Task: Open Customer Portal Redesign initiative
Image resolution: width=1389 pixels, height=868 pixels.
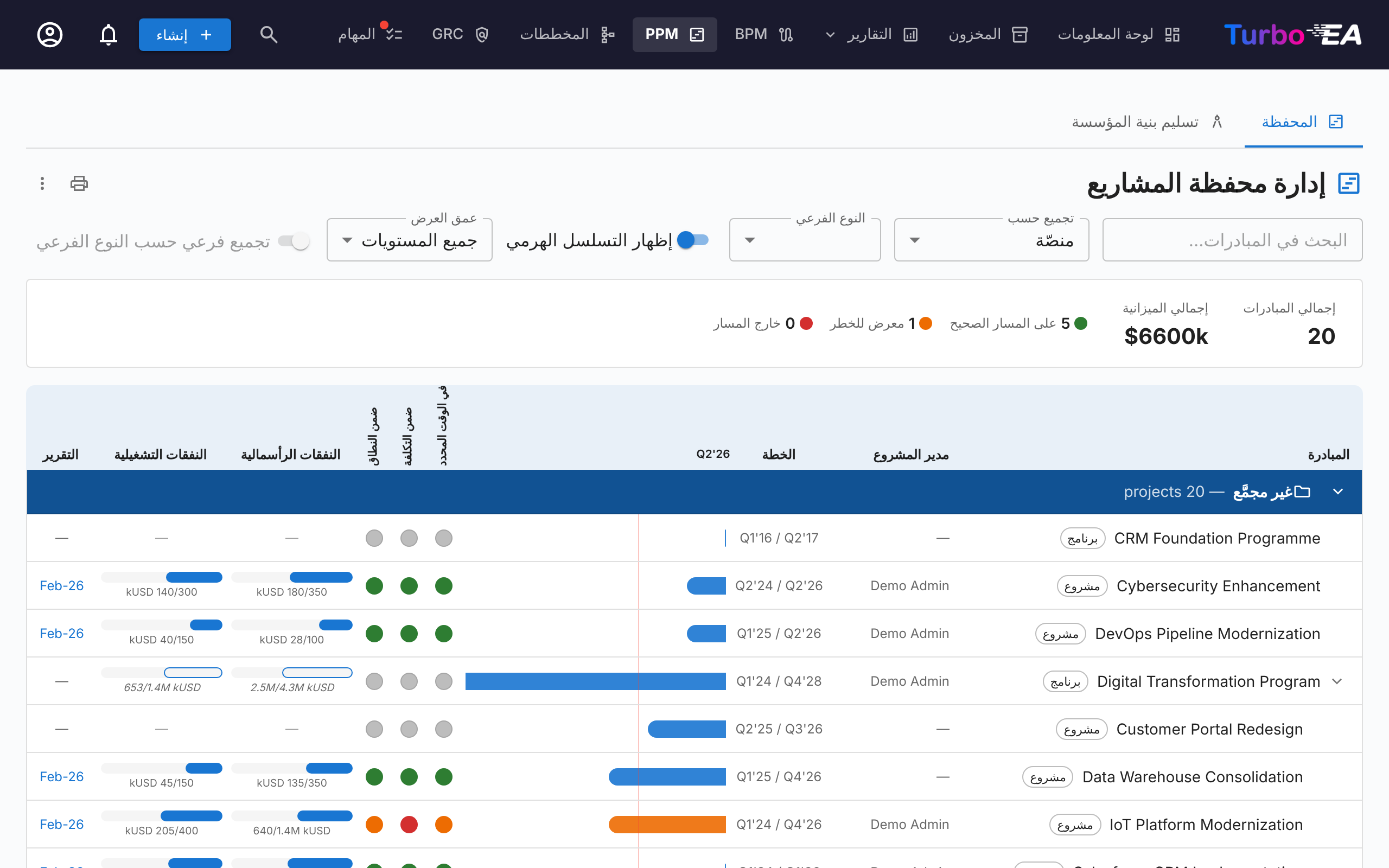Action: (1209, 729)
